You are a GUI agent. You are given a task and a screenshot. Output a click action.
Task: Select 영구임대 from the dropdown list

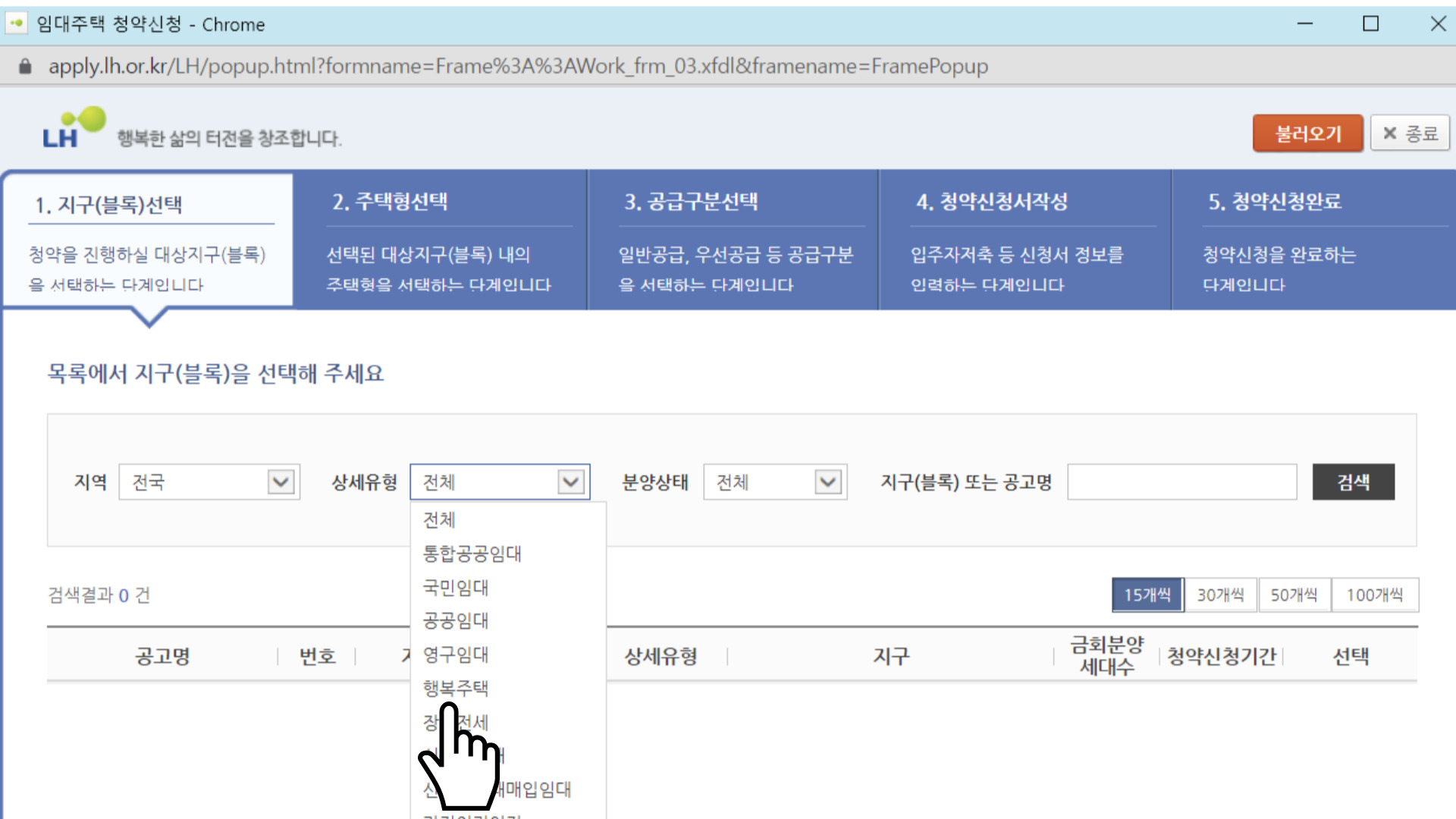[454, 655]
